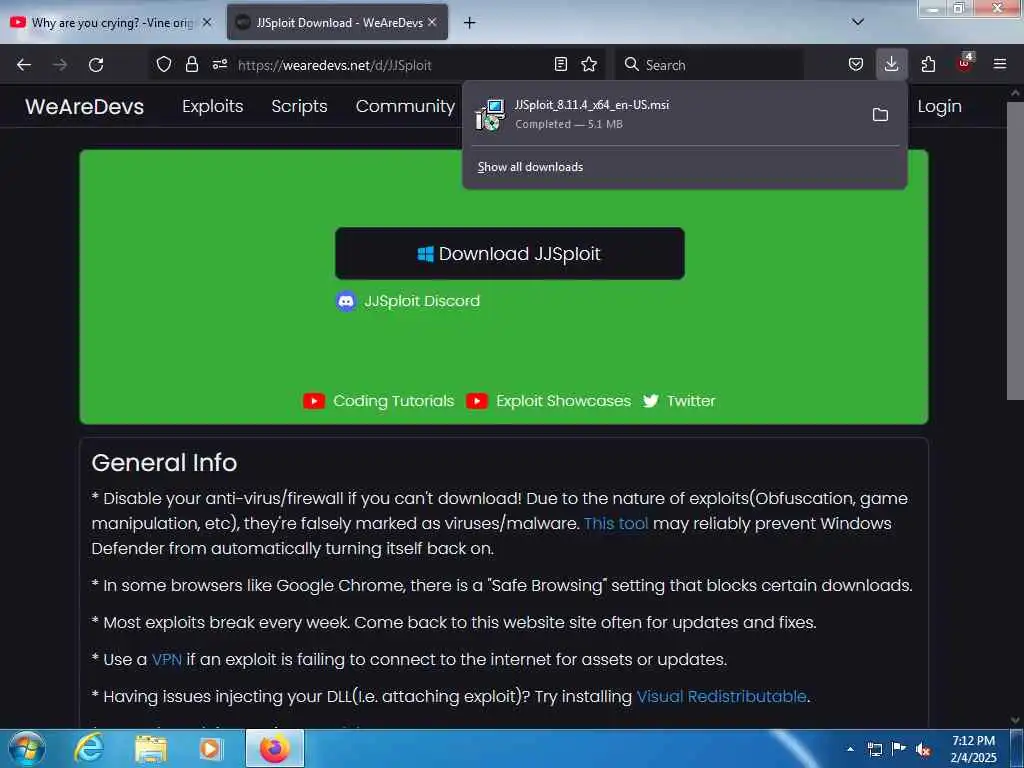This screenshot has height=768, width=1024.
Task: Open the Exploits menu item
Action: 212,106
